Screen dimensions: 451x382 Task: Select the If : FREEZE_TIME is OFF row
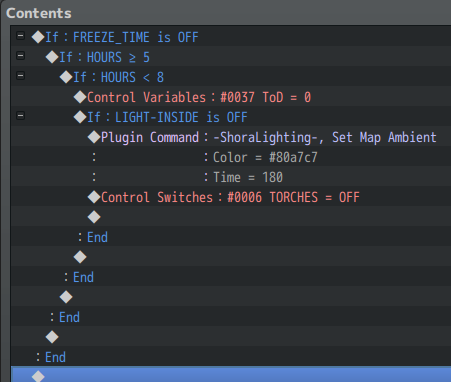pos(231,36)
